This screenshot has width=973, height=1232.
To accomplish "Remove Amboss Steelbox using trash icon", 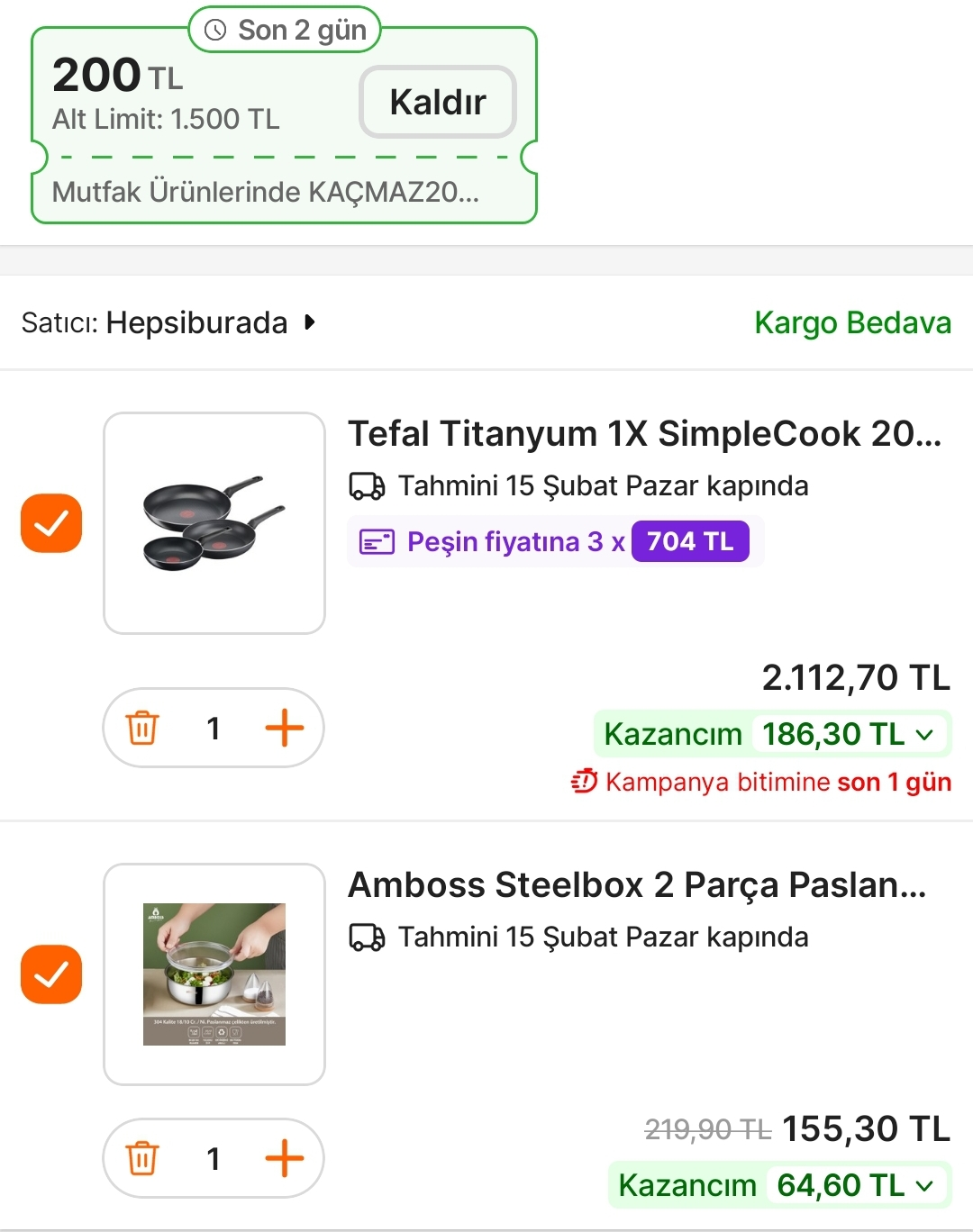I will coord(142,1158).
